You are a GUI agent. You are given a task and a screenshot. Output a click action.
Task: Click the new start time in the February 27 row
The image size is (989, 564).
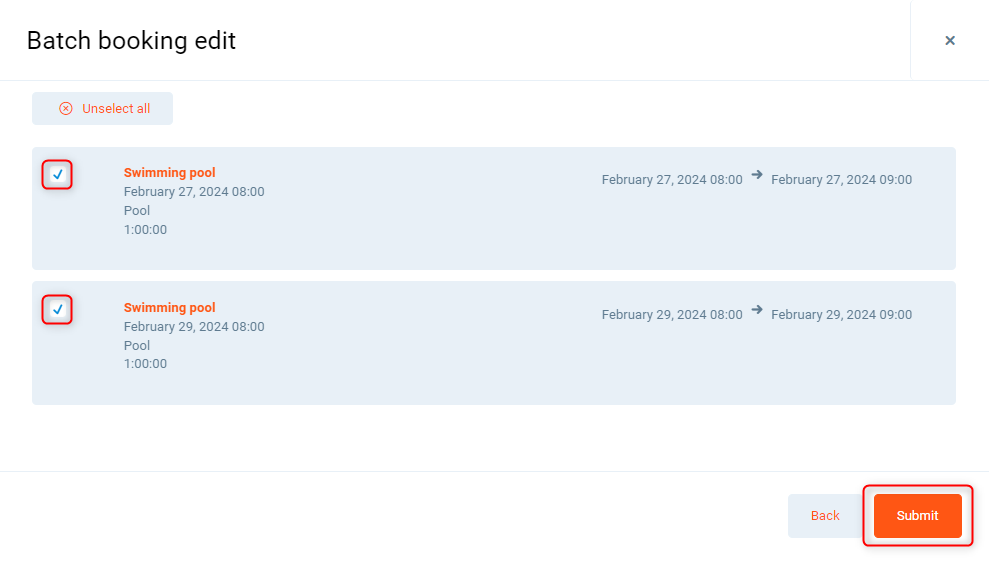[672, 180]
